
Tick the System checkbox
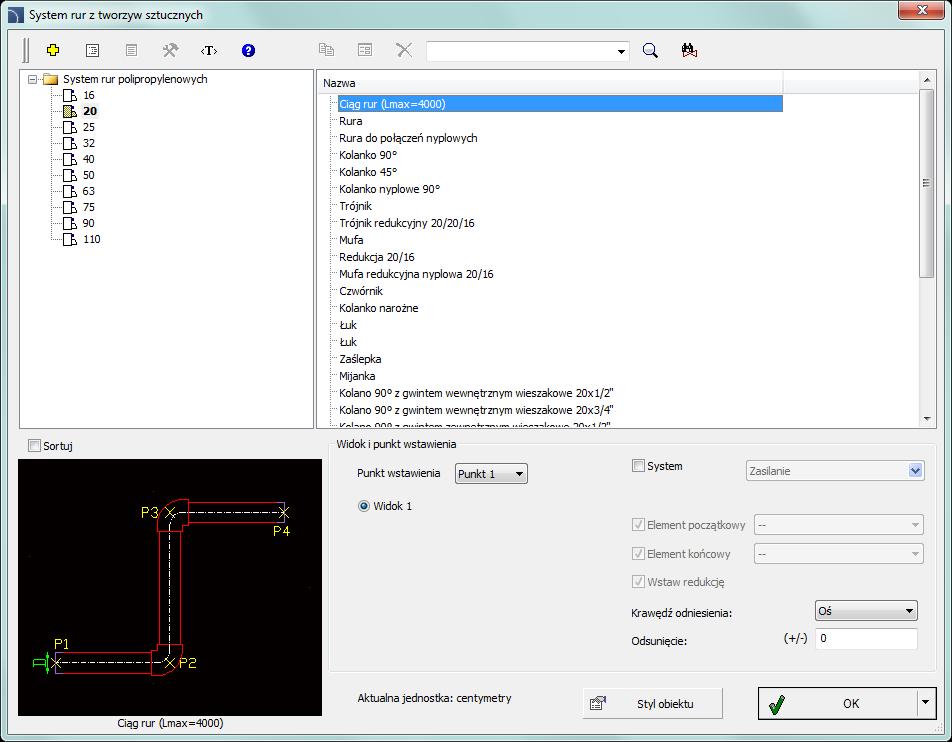tap(638, 466)
